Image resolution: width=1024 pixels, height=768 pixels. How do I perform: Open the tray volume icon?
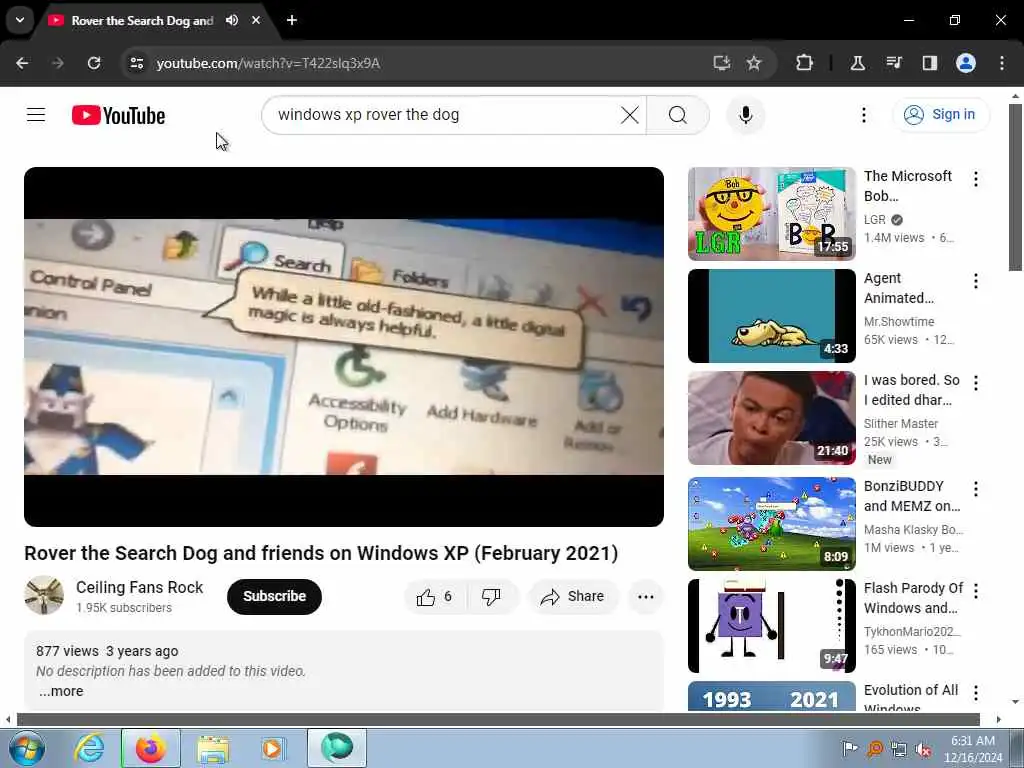(x=923, y=749)
